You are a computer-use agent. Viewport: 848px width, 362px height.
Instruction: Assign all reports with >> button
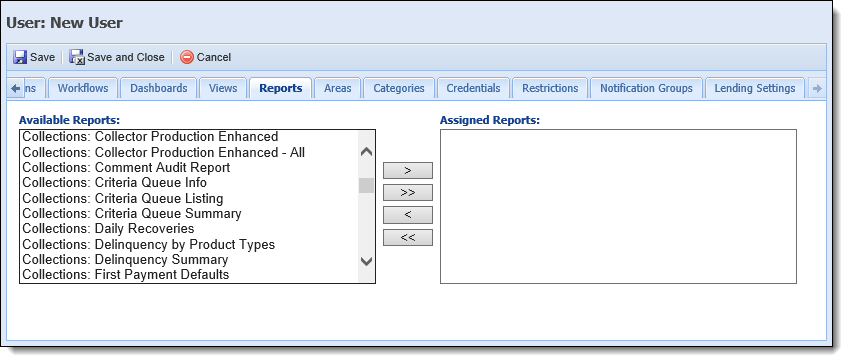point(408,193)
